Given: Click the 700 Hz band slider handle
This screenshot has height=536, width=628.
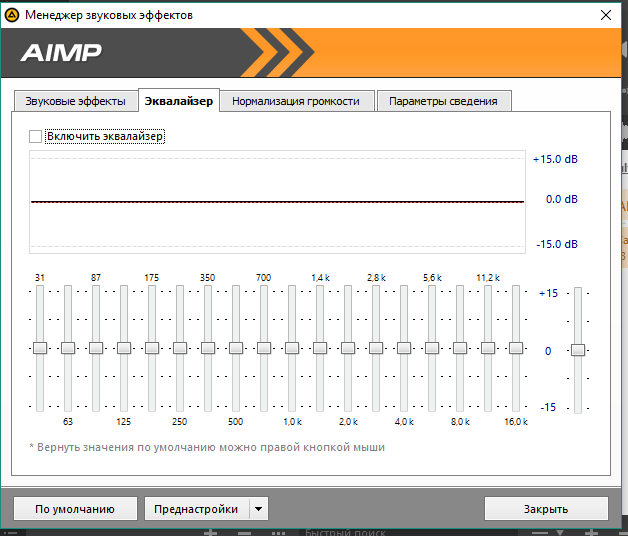Looking at the screenshot, I should pyautogui.click(x=264, y=348).
